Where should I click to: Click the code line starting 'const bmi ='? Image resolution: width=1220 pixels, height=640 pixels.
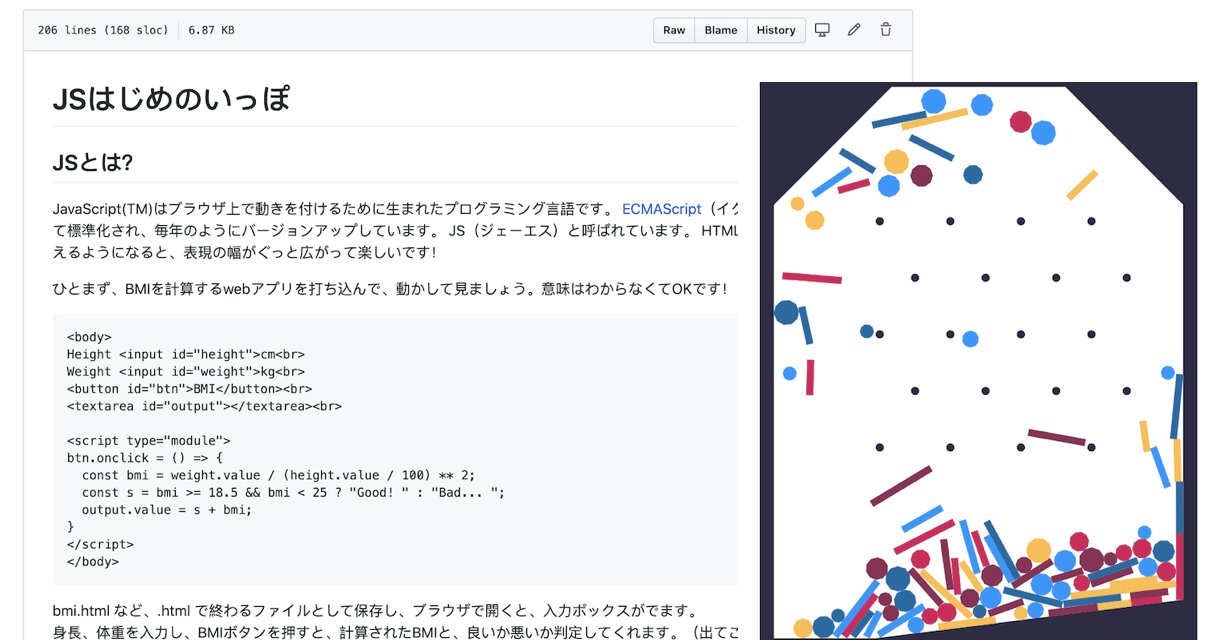(278, 475)
